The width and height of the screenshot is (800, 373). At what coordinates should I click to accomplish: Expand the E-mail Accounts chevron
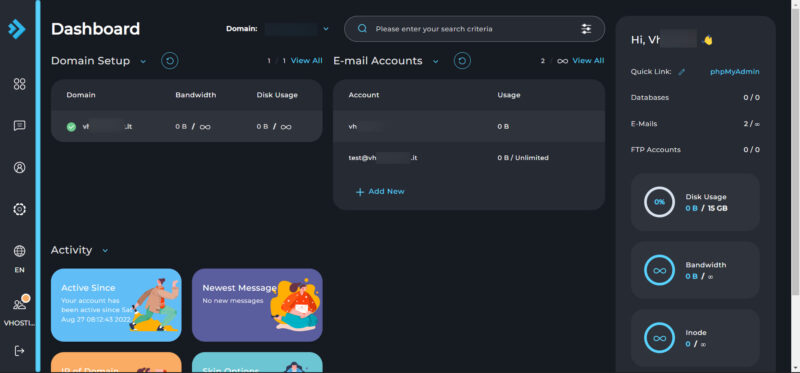click(x=436, y=61)
